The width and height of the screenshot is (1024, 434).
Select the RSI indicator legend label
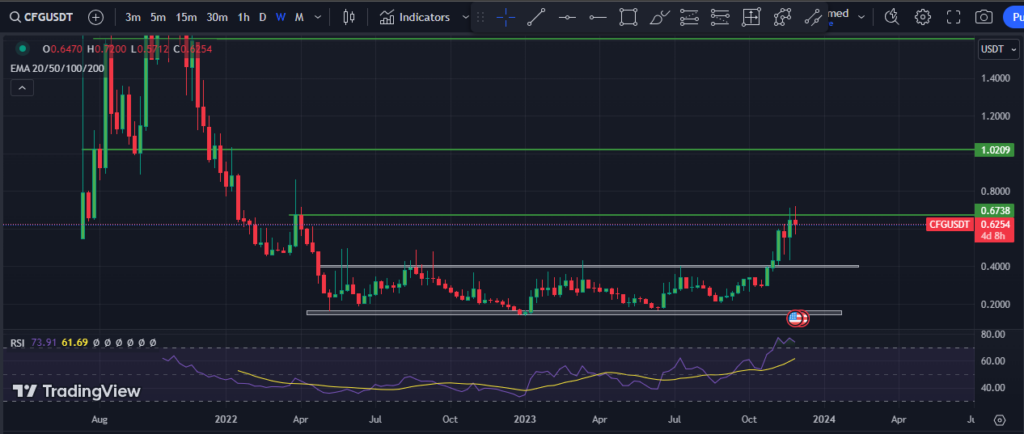17,342
